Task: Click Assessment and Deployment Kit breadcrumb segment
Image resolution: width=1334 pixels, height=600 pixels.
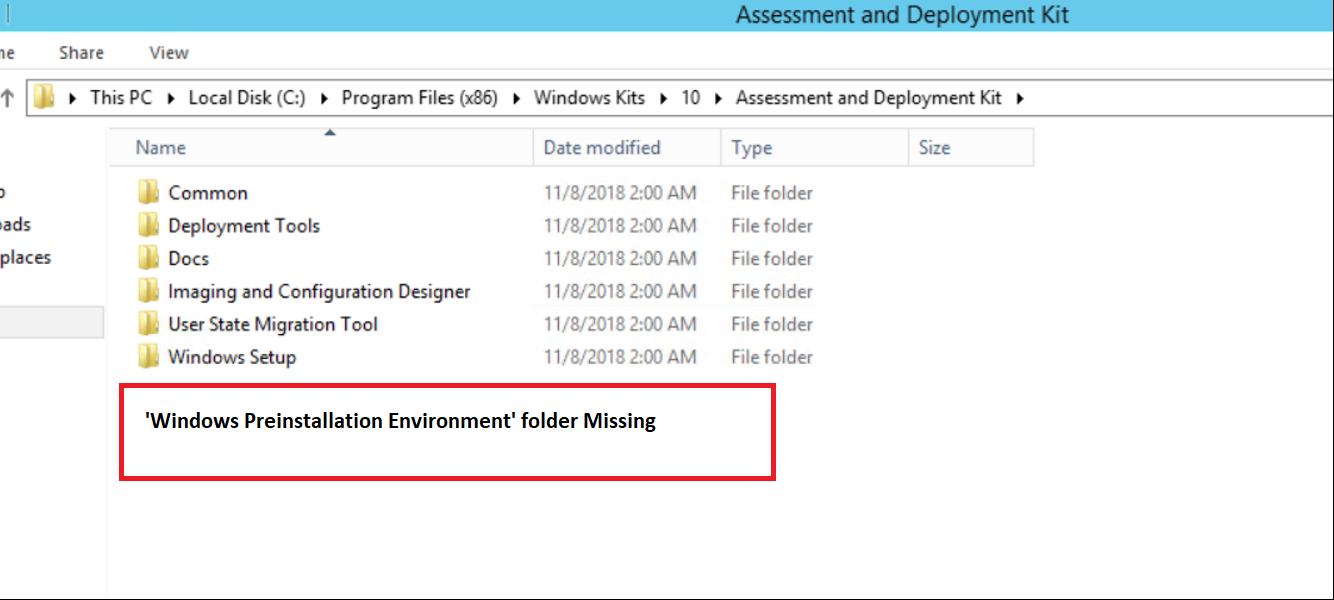Action: tap(868, 98)
